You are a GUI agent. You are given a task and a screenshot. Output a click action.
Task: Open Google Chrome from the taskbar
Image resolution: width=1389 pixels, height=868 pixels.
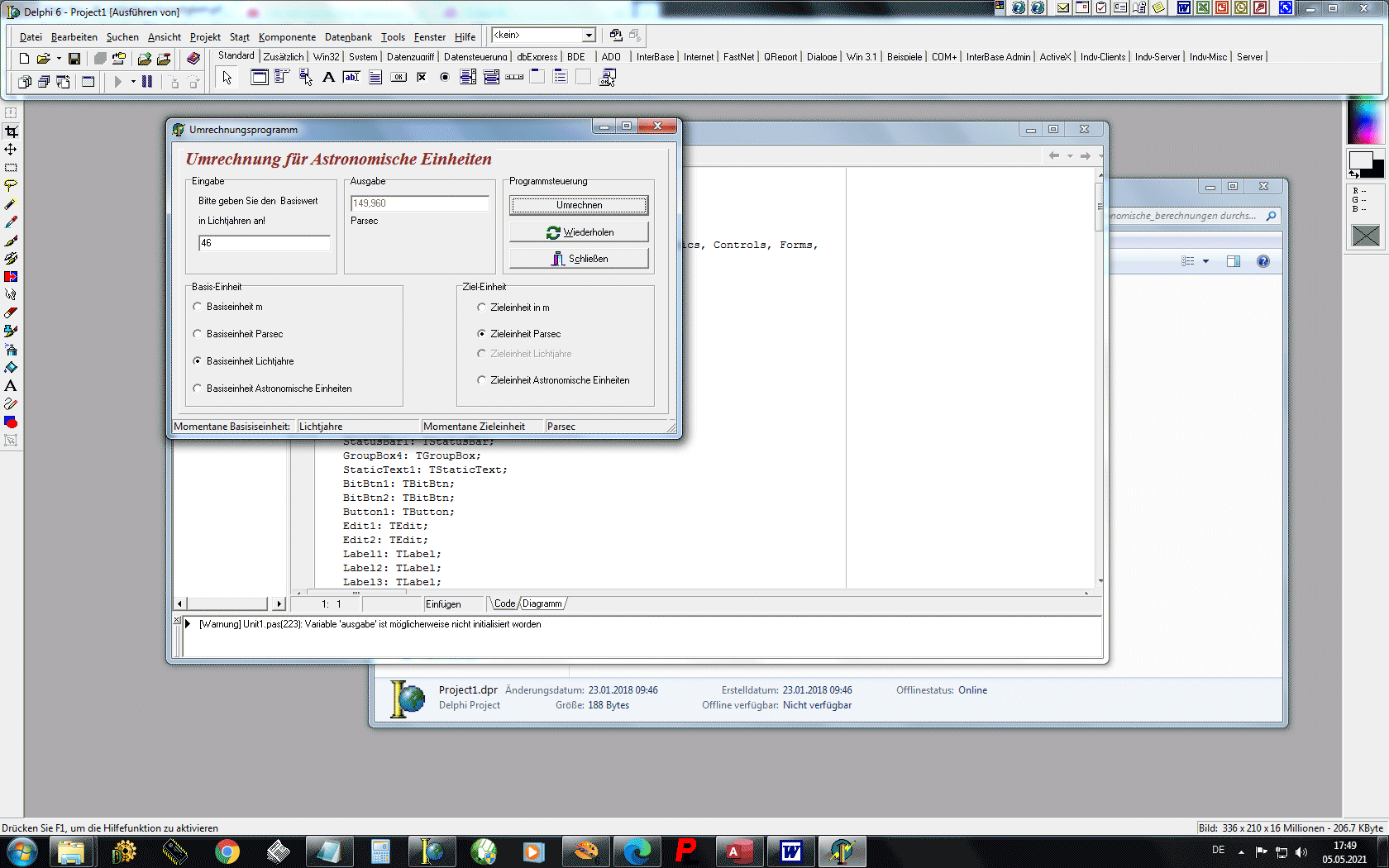point(227,851)
